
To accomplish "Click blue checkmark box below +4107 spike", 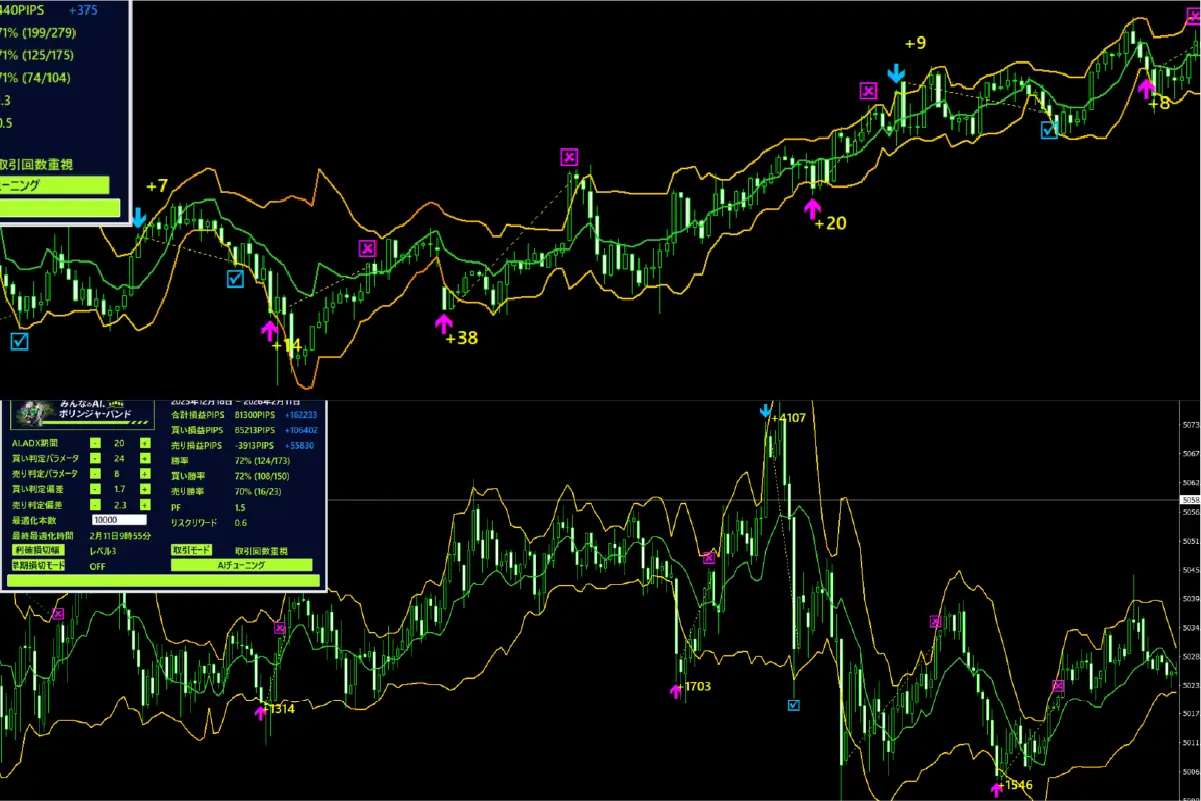I will tap(794, 705).
